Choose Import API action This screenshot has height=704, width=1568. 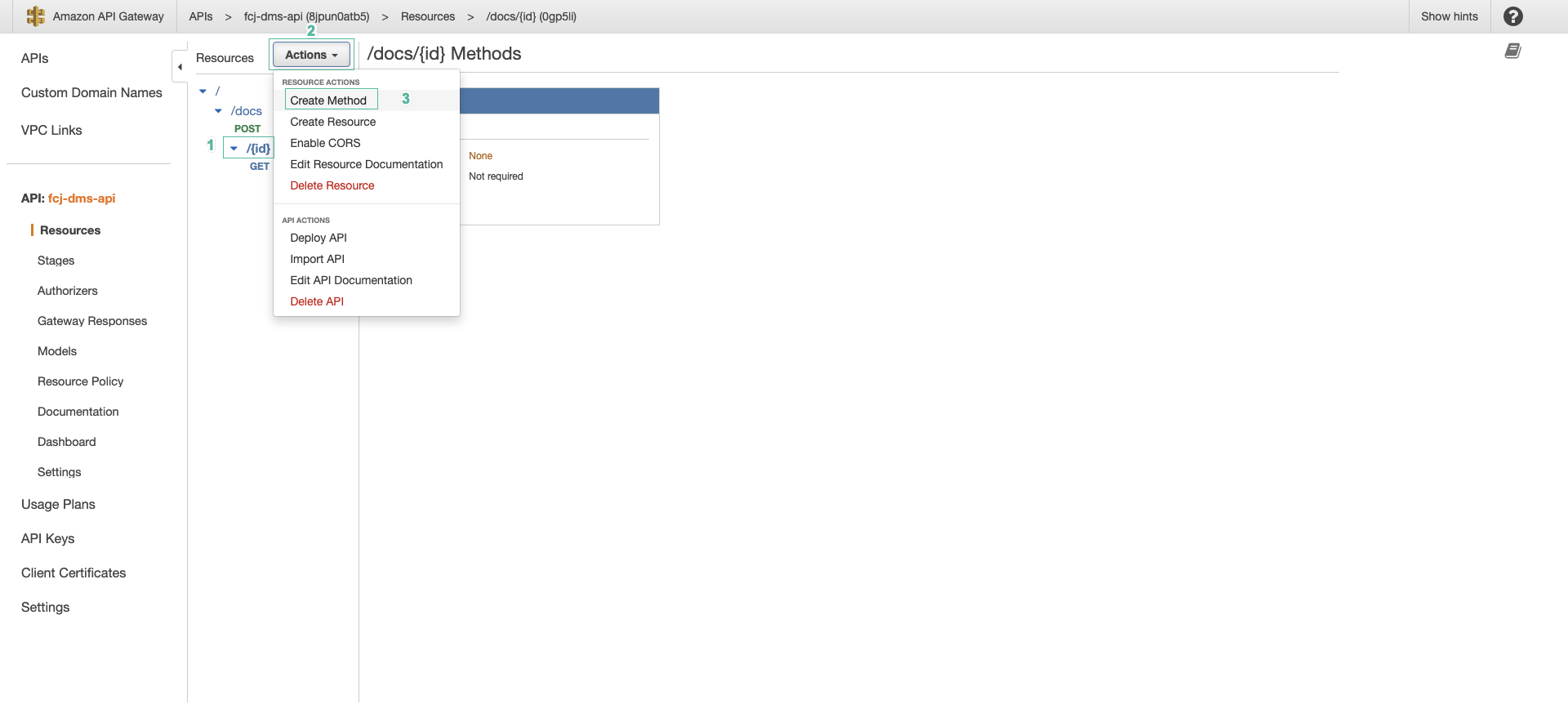(317, 259)
